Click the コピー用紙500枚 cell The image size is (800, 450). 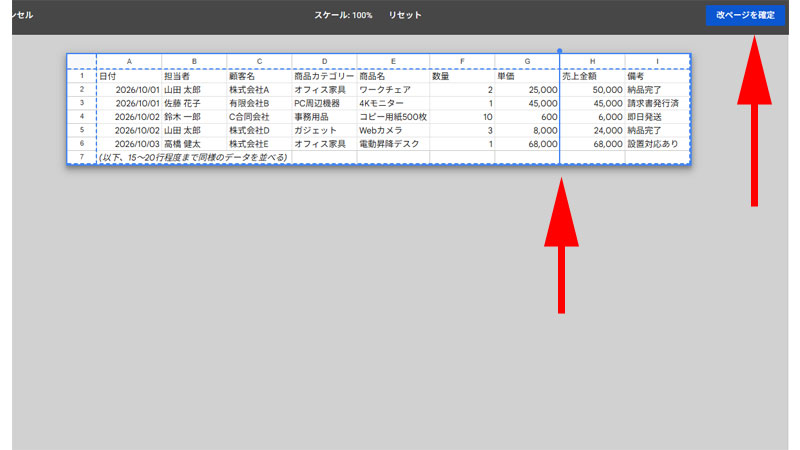[393, 116]
